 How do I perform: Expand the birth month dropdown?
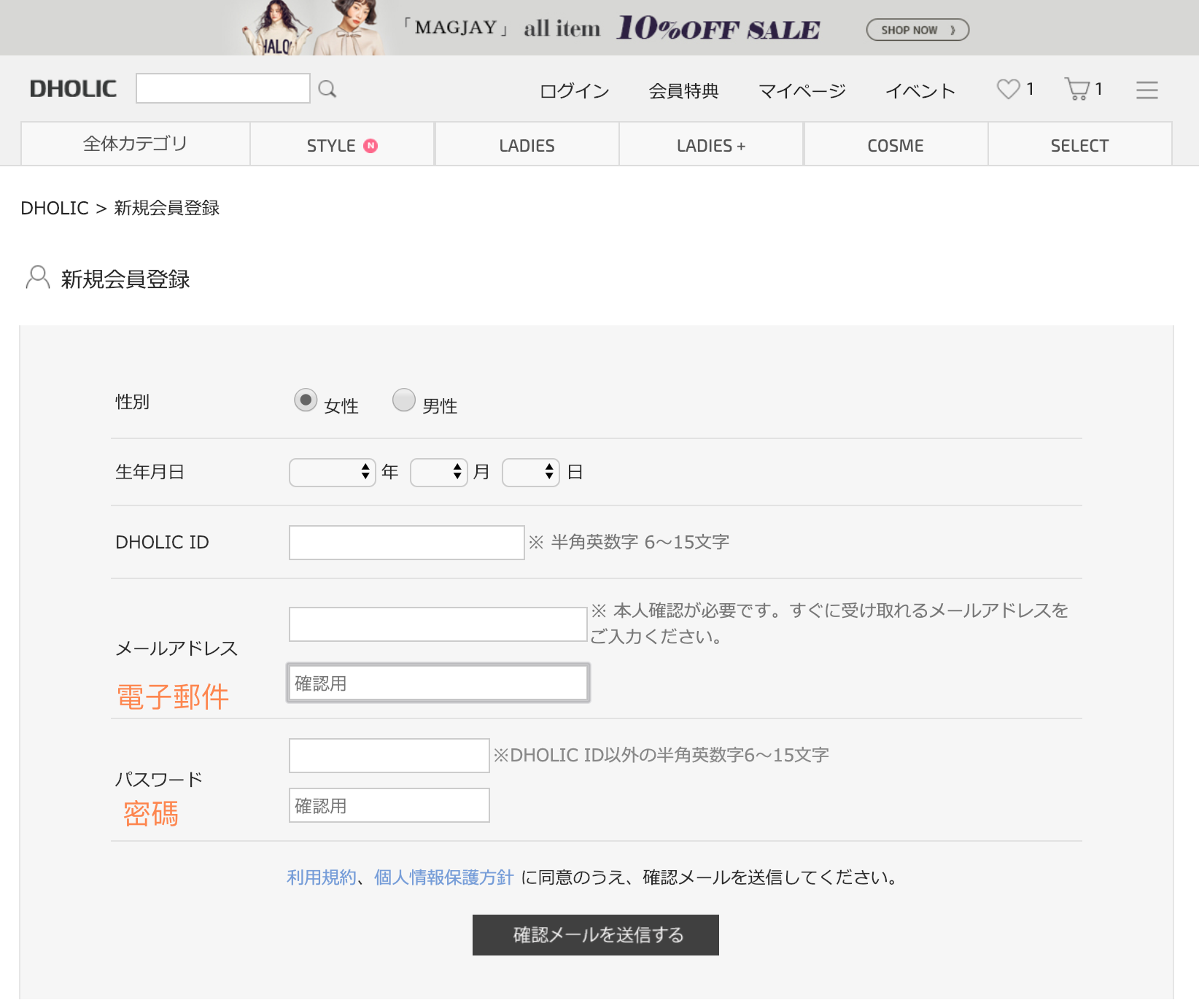point(438,472)
